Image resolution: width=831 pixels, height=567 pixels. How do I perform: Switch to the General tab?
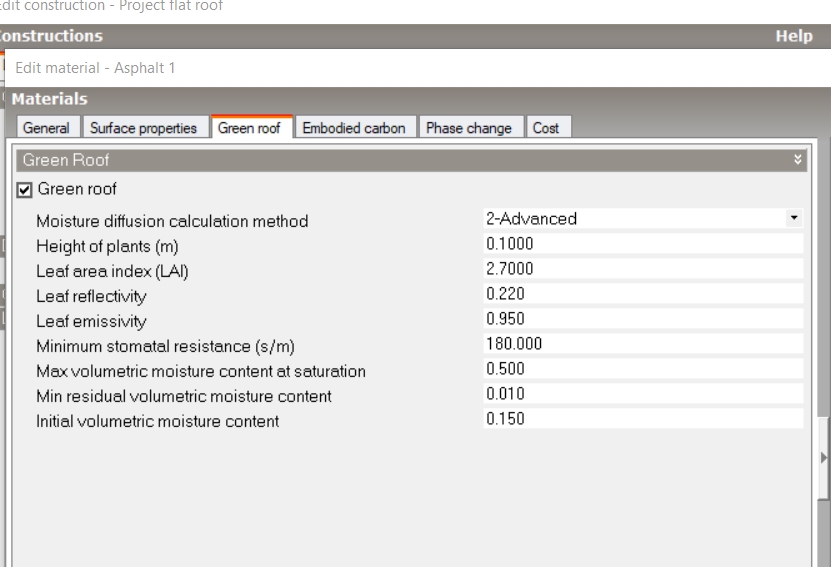(x=47, y=128)
